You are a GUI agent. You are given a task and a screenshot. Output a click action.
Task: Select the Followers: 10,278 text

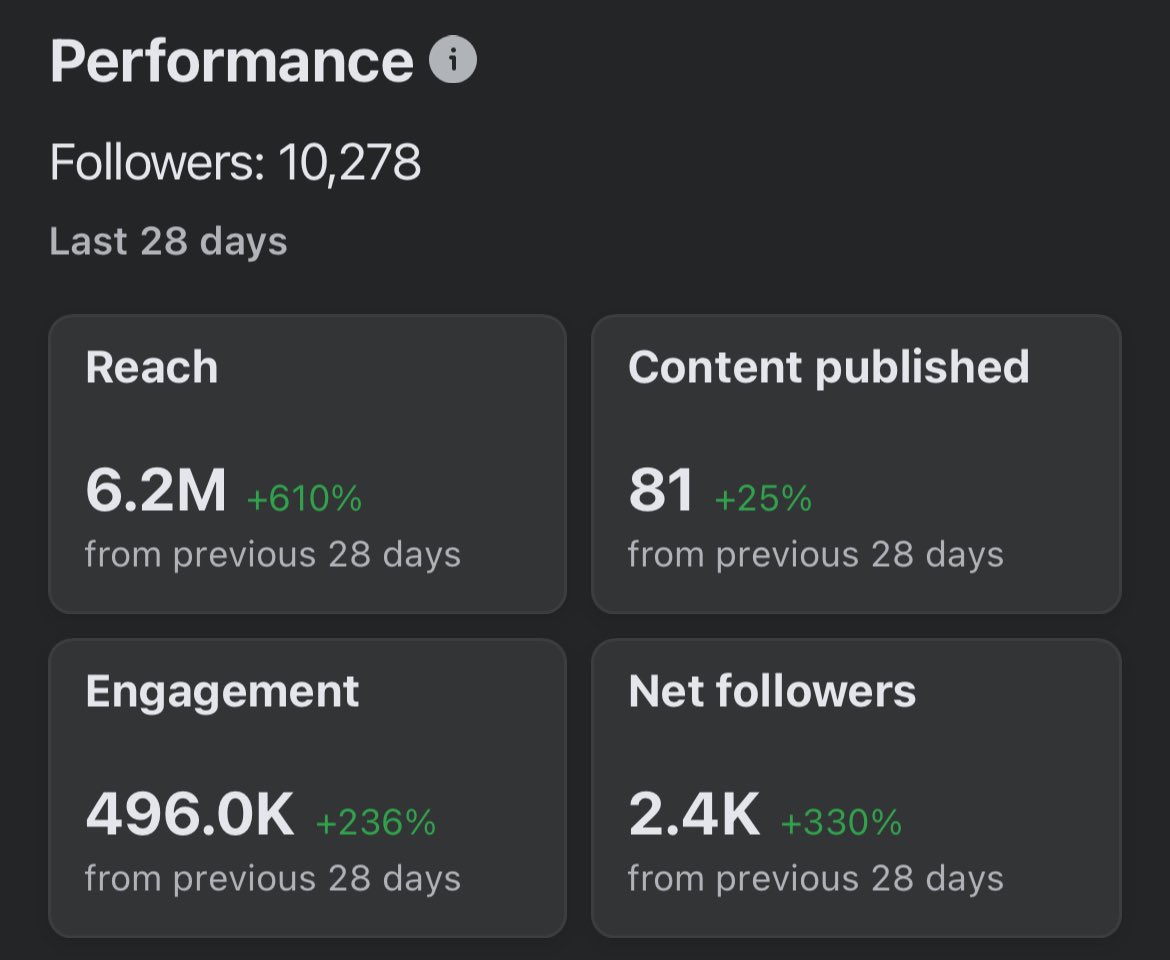tap(235, 162)
